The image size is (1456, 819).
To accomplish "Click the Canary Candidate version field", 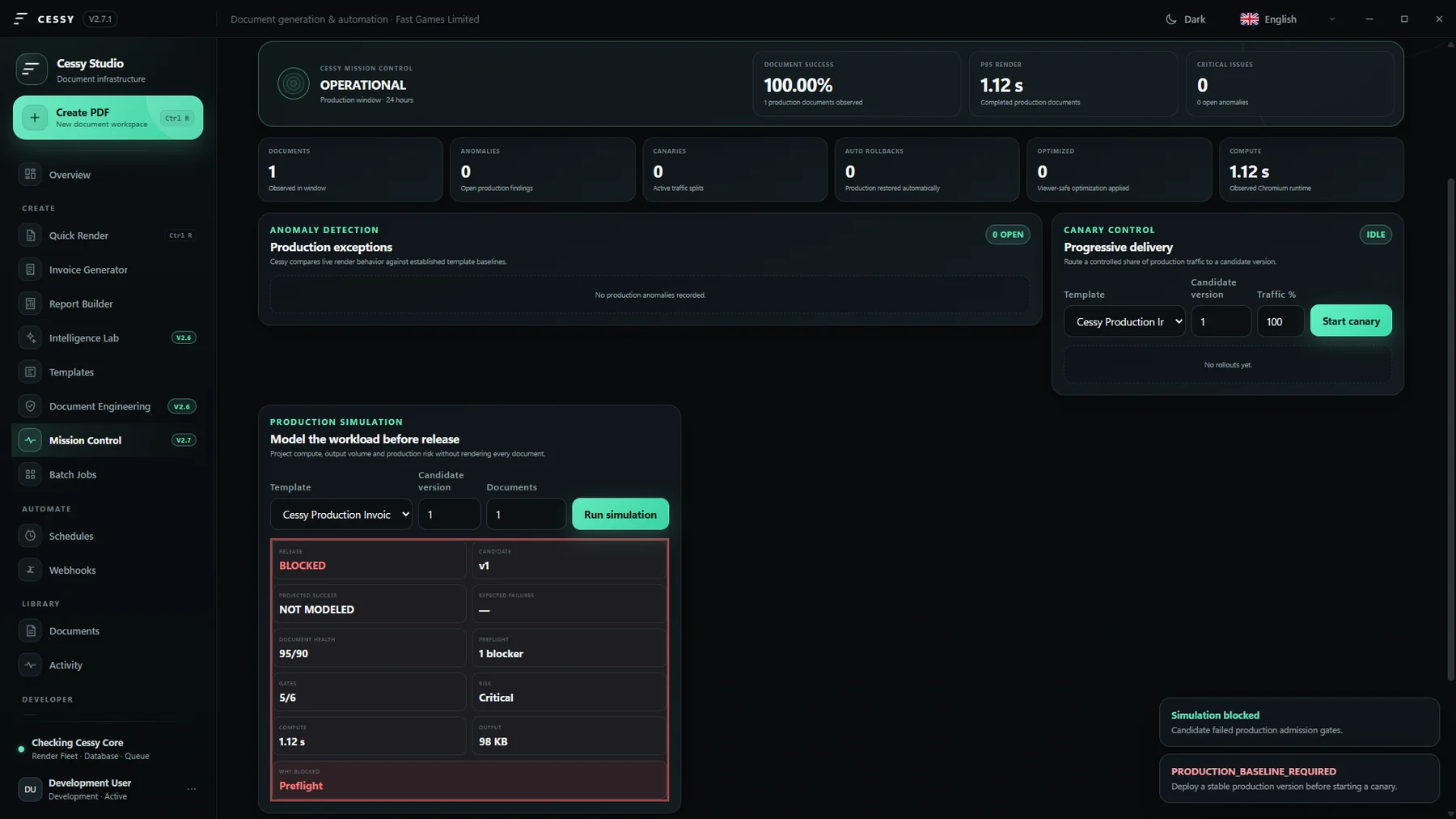I will coord(1221,321).
